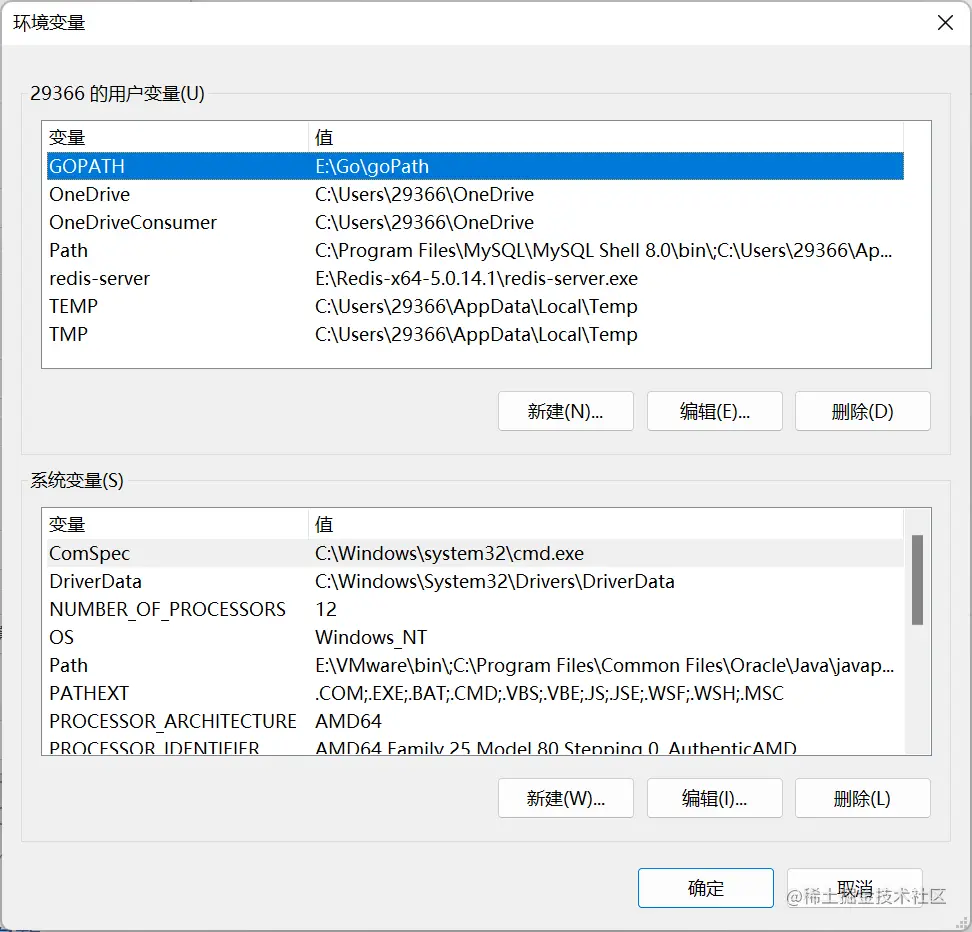972x932 pixels.
Task: Click the value C:\Windows\system32\cmd.exe
Action: tap(449, 553)
